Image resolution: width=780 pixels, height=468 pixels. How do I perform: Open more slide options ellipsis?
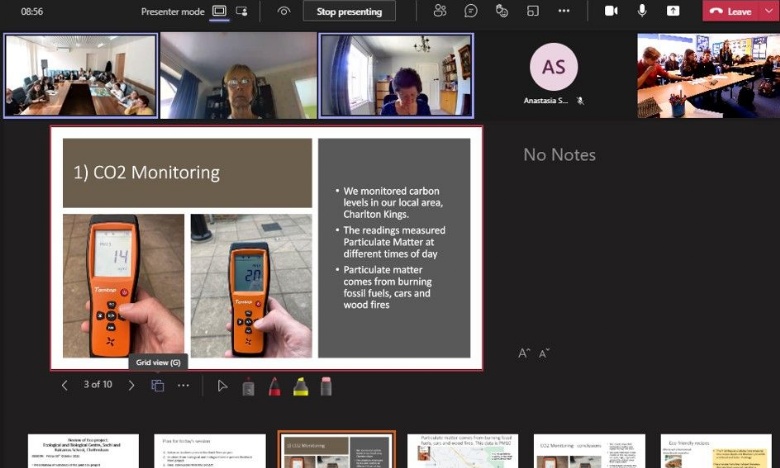click(x=183, y=385)
